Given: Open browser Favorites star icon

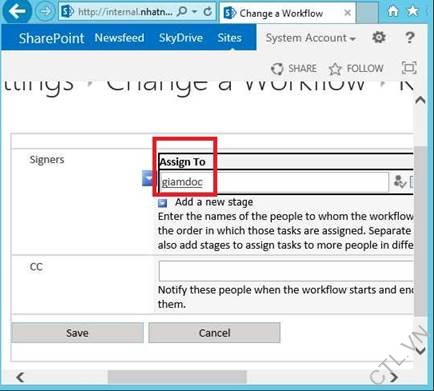Looking at the screenshot, I should (x=413, y=11).
